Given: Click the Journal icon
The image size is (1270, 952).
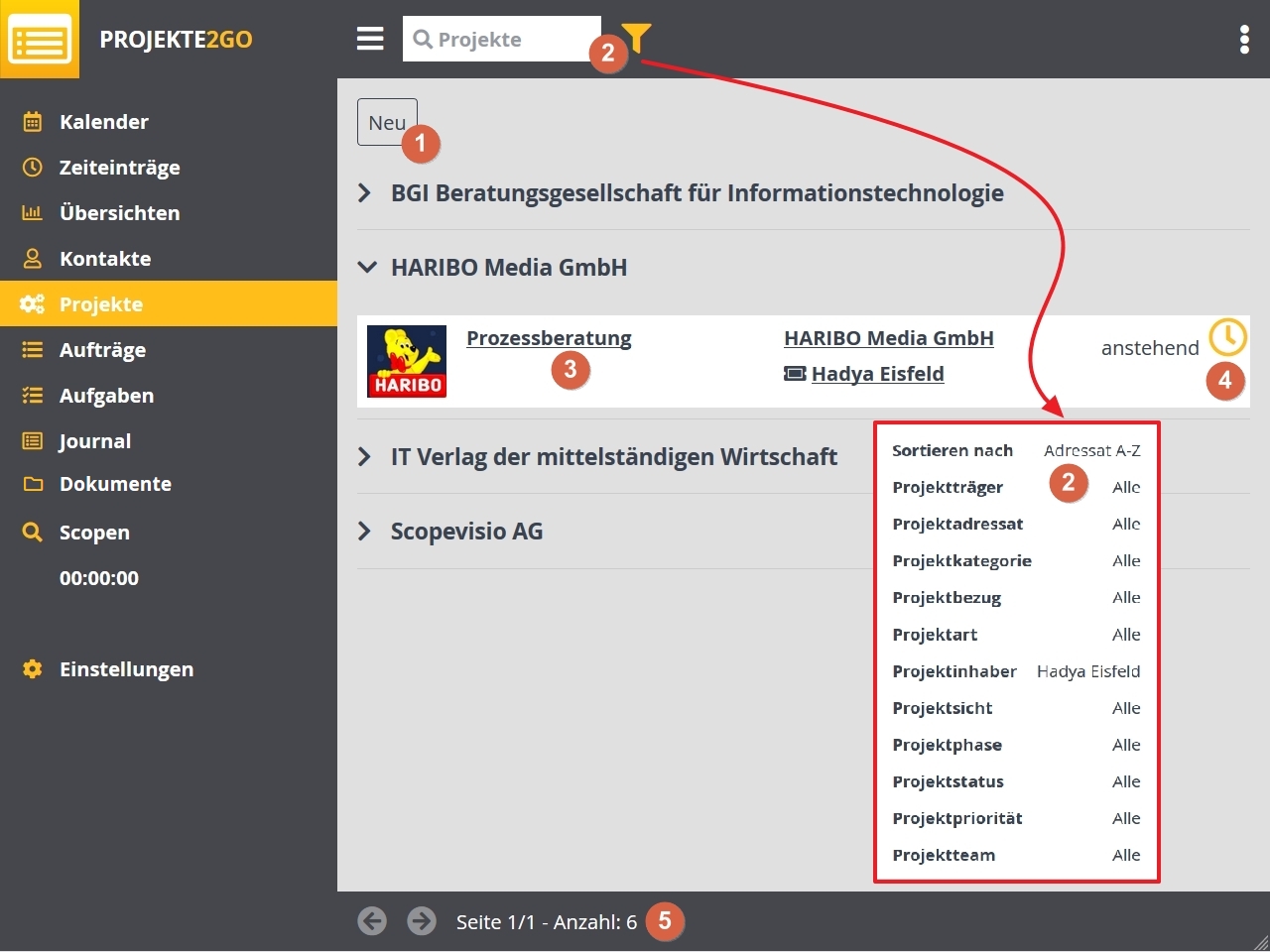Looking at the screenshot, I should click(33, 441).
